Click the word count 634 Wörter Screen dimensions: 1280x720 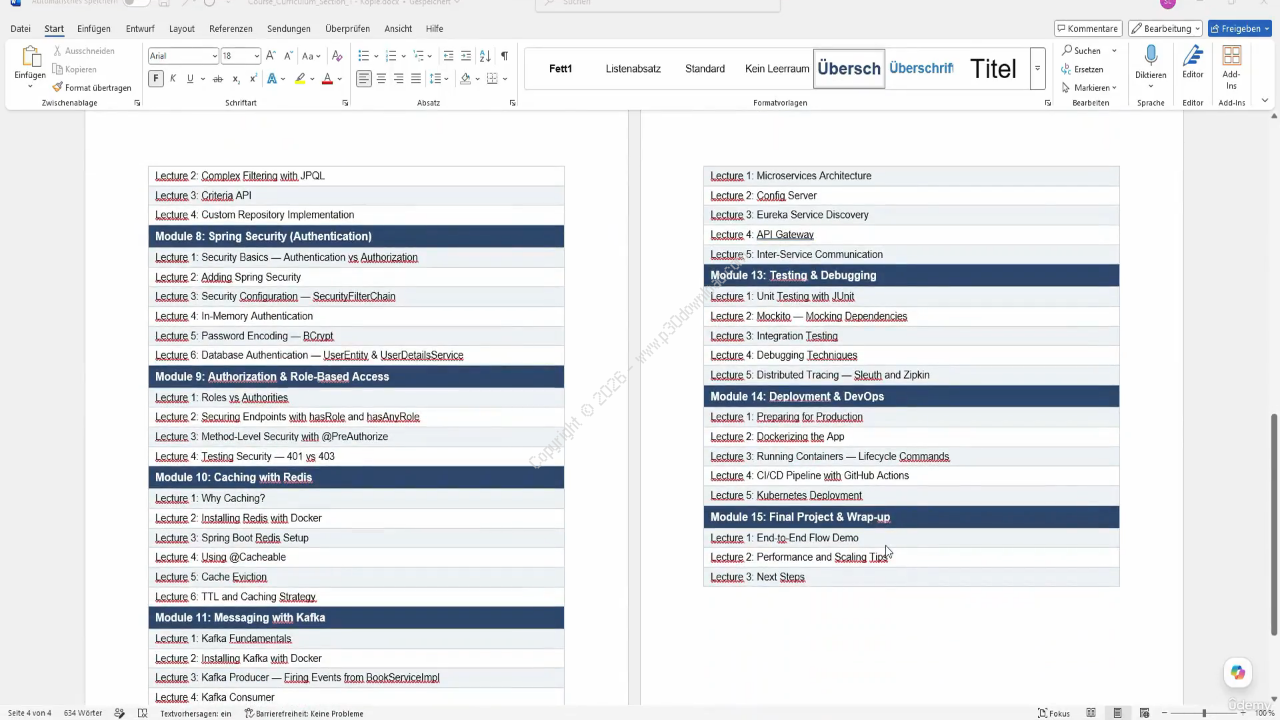click(83, 713)
